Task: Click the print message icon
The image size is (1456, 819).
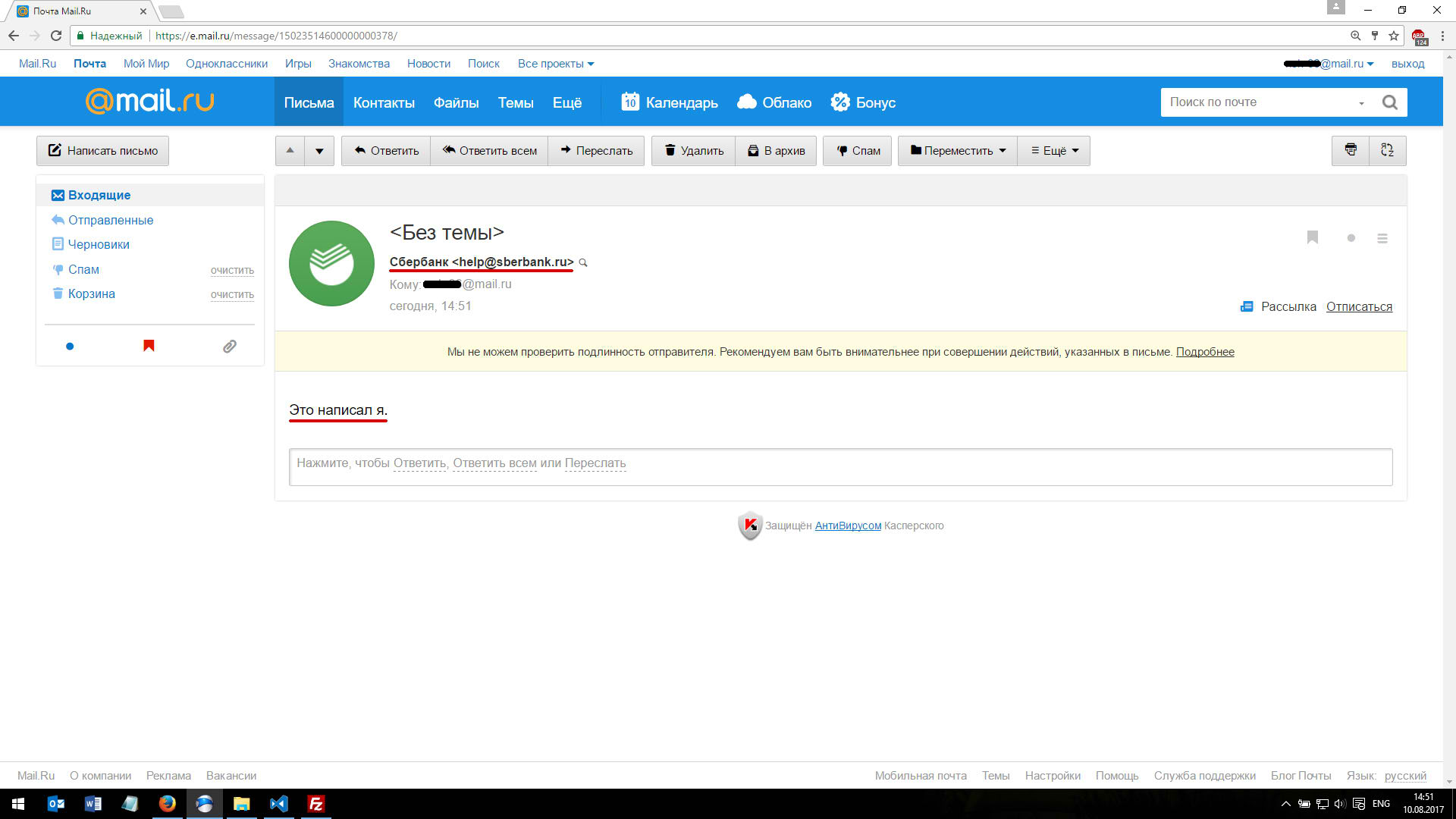Action: 1351,150
